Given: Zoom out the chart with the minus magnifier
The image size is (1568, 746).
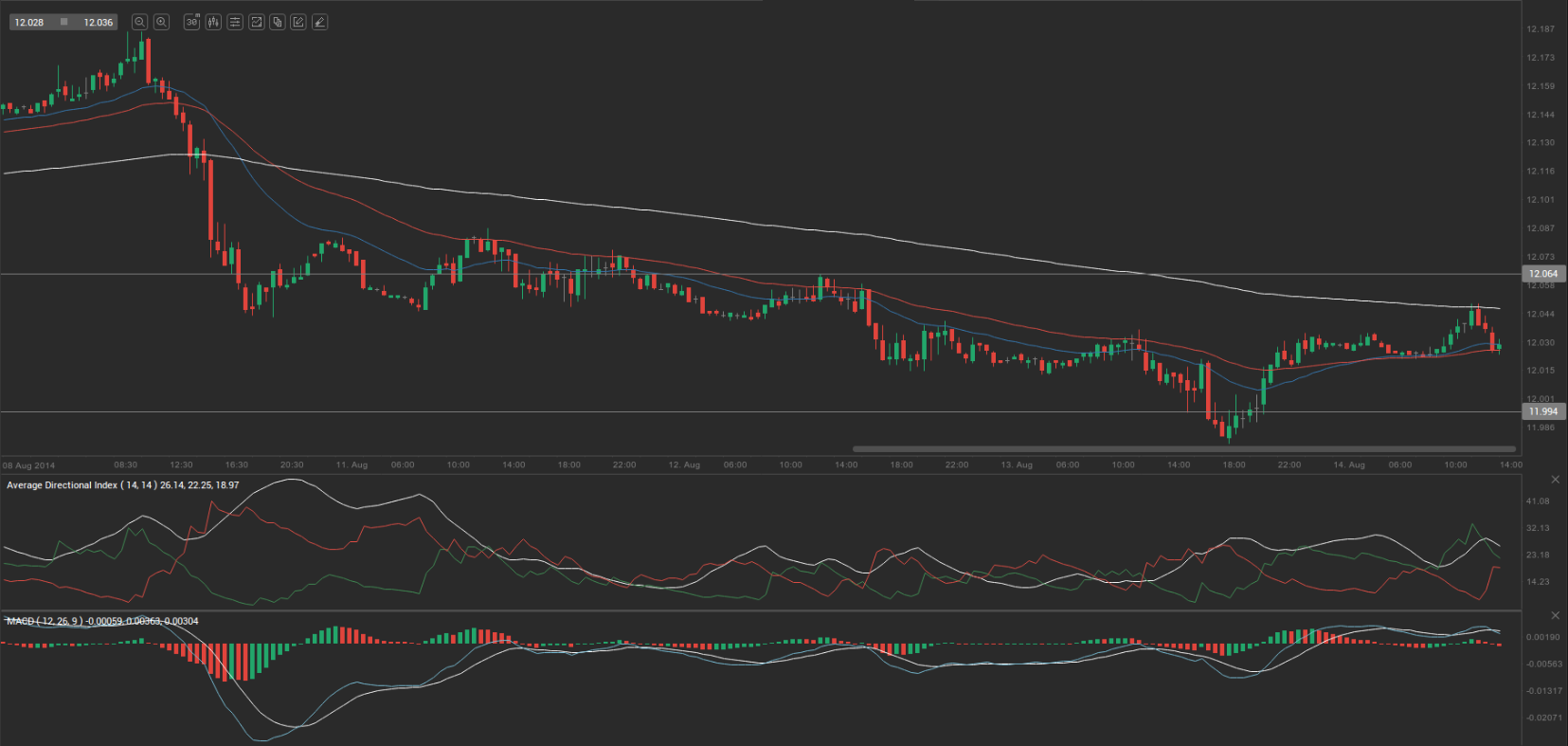Looking at the screenshot, I should tap(139, 22).
